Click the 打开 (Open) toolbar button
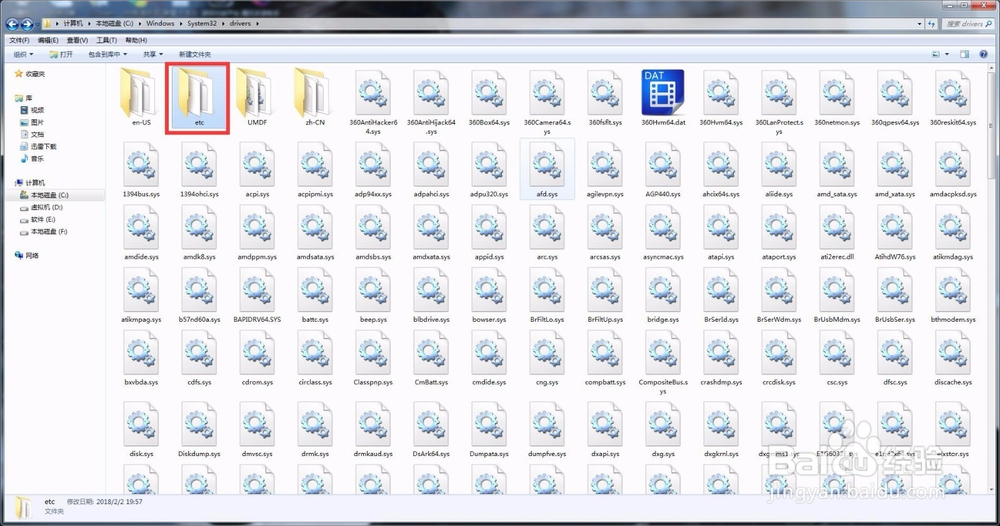Image resolution: width=1000 pixels, height=526 pixels. point(61,54)
